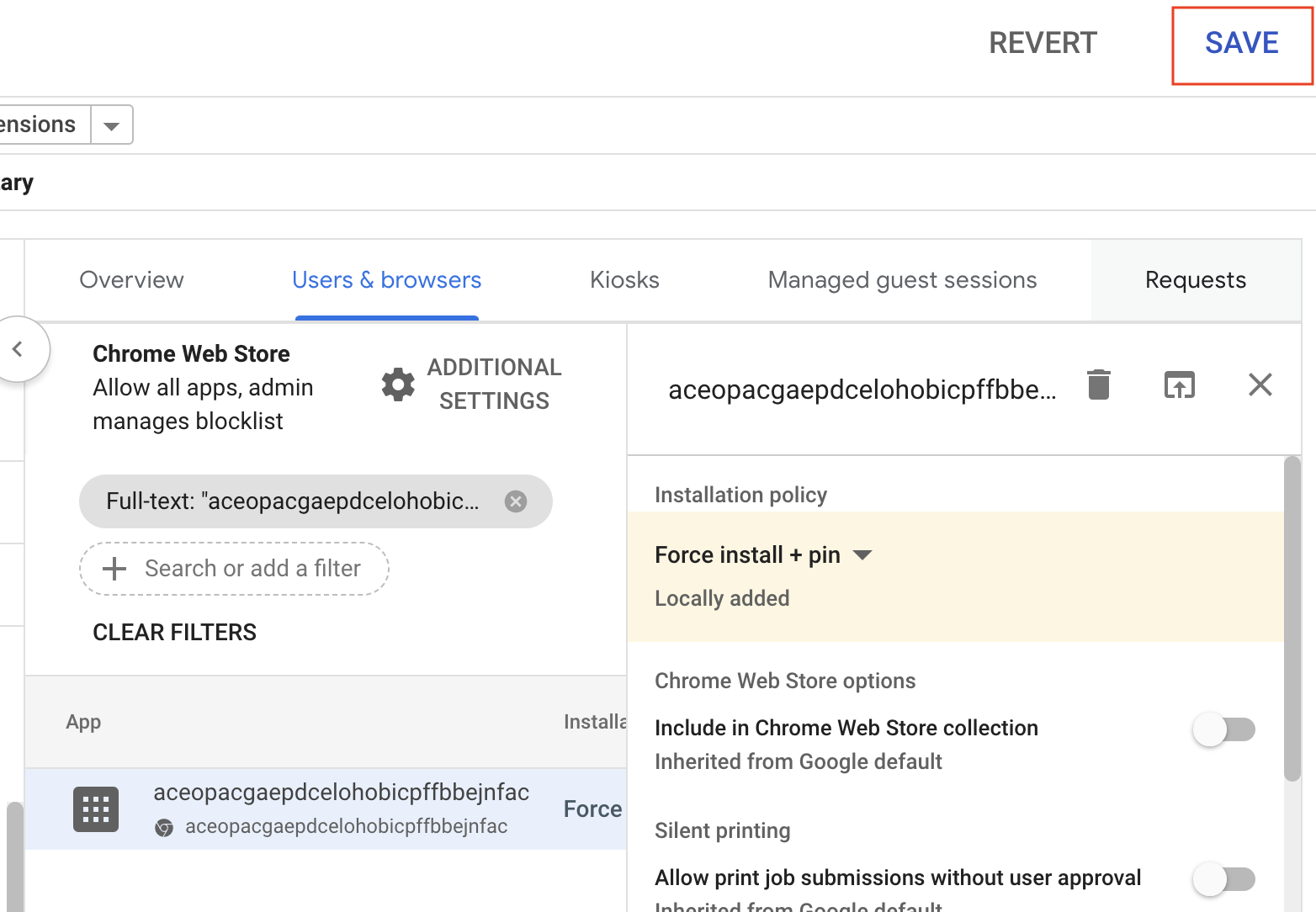Click the Chrome Web Store heading
Viewport: 1316px width, 912px height.
[x=191, y=354]
